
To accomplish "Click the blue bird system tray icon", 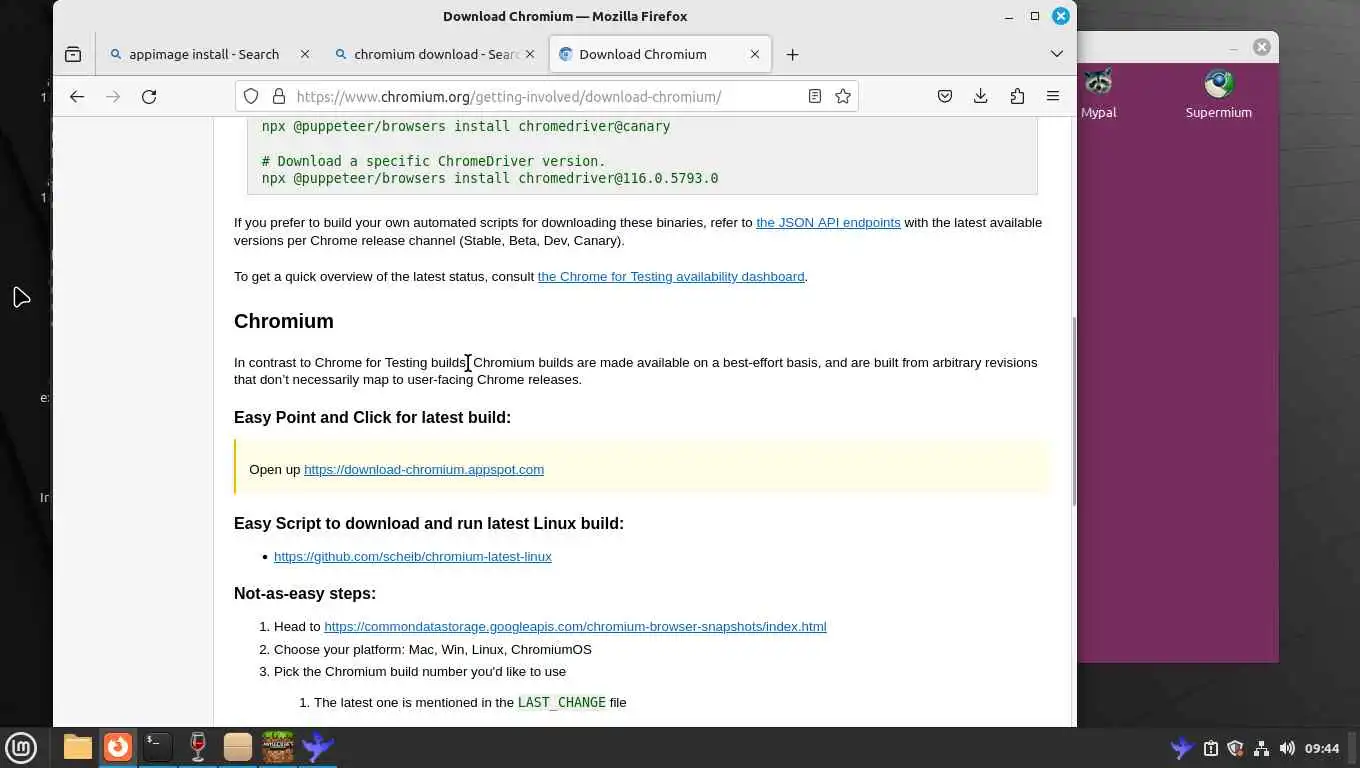I will (1182, 748).
